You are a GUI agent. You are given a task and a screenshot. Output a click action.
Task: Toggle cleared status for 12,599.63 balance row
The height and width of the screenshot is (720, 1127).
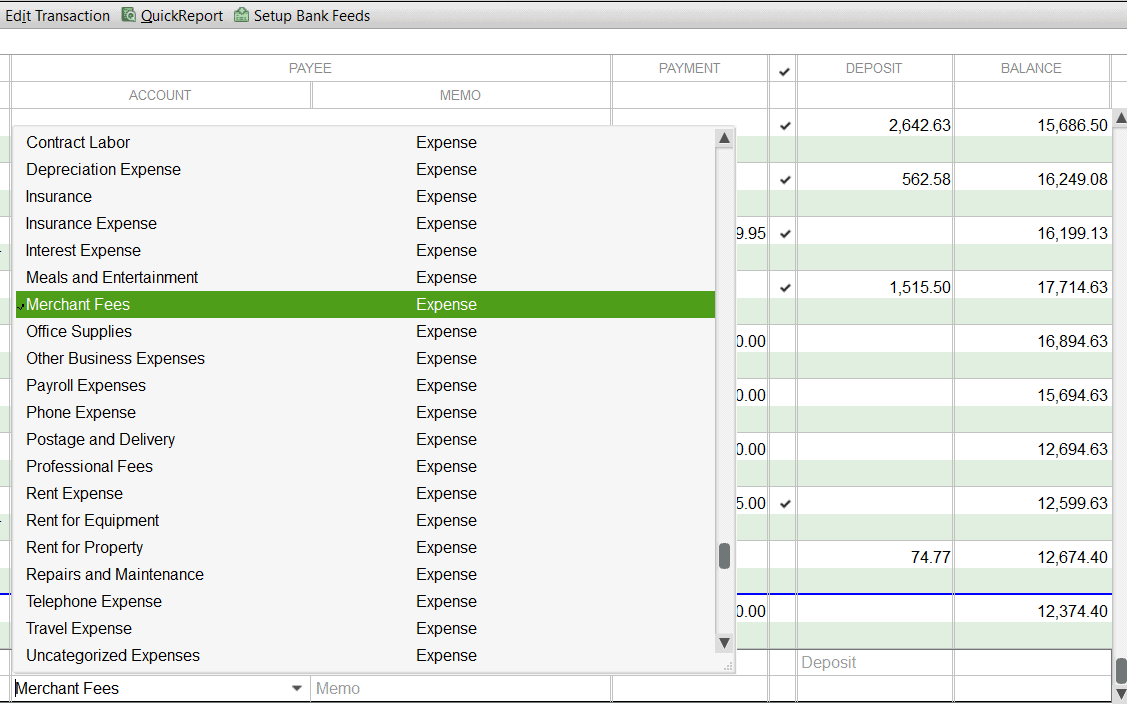[785, 504]
